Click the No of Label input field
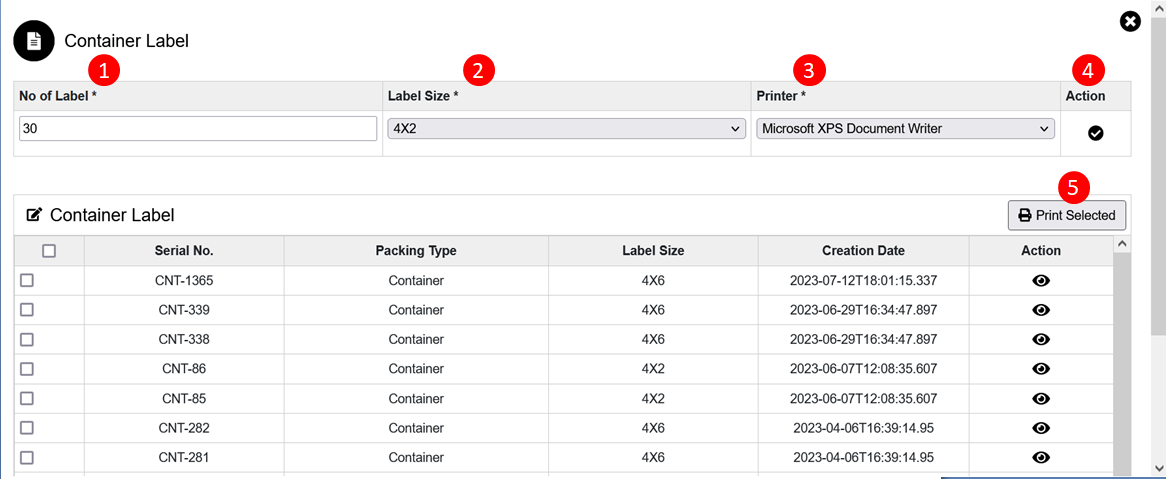 [x=198, y=129]
